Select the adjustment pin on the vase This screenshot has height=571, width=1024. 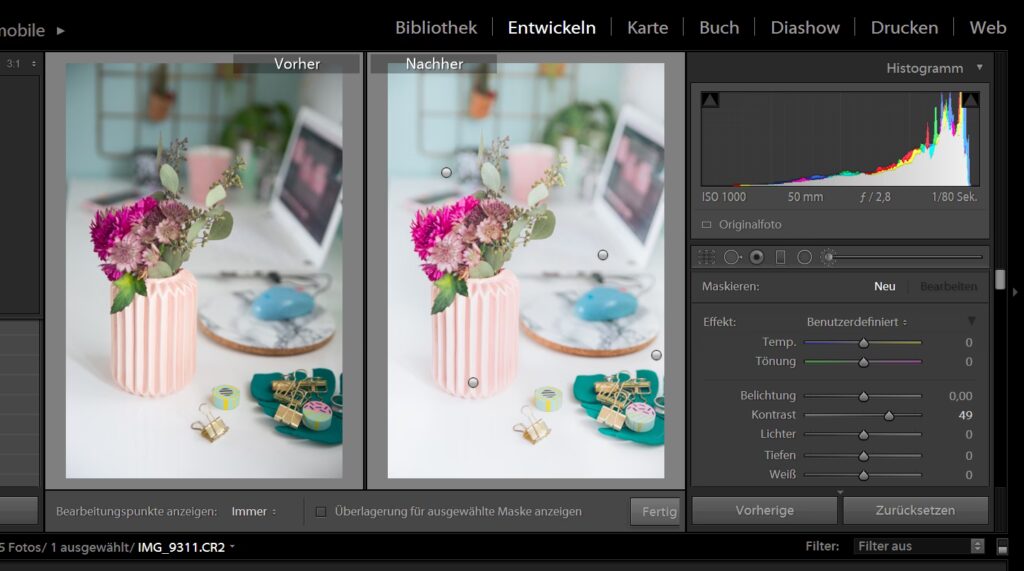(473, 382)
